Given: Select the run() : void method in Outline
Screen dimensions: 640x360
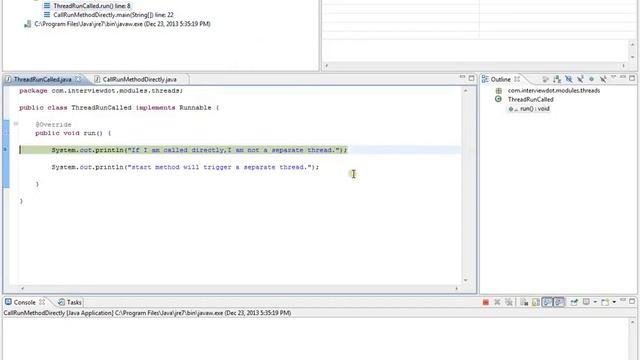Looking at the screenshot, I should [x=534, y=109].
